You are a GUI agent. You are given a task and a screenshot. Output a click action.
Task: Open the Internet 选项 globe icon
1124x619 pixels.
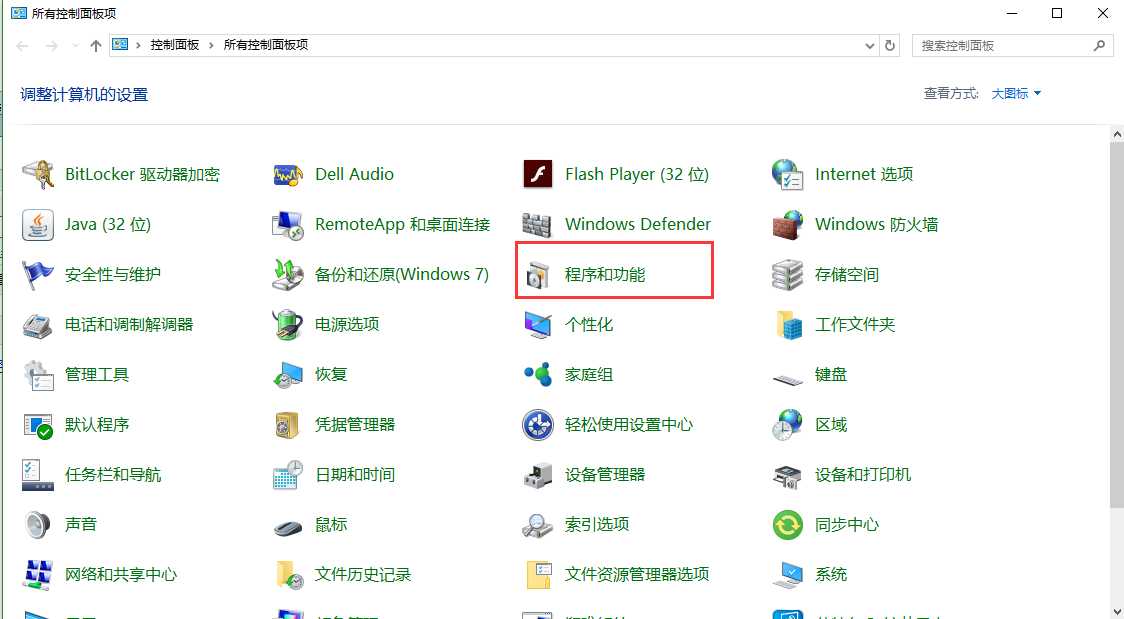(788, 174)
